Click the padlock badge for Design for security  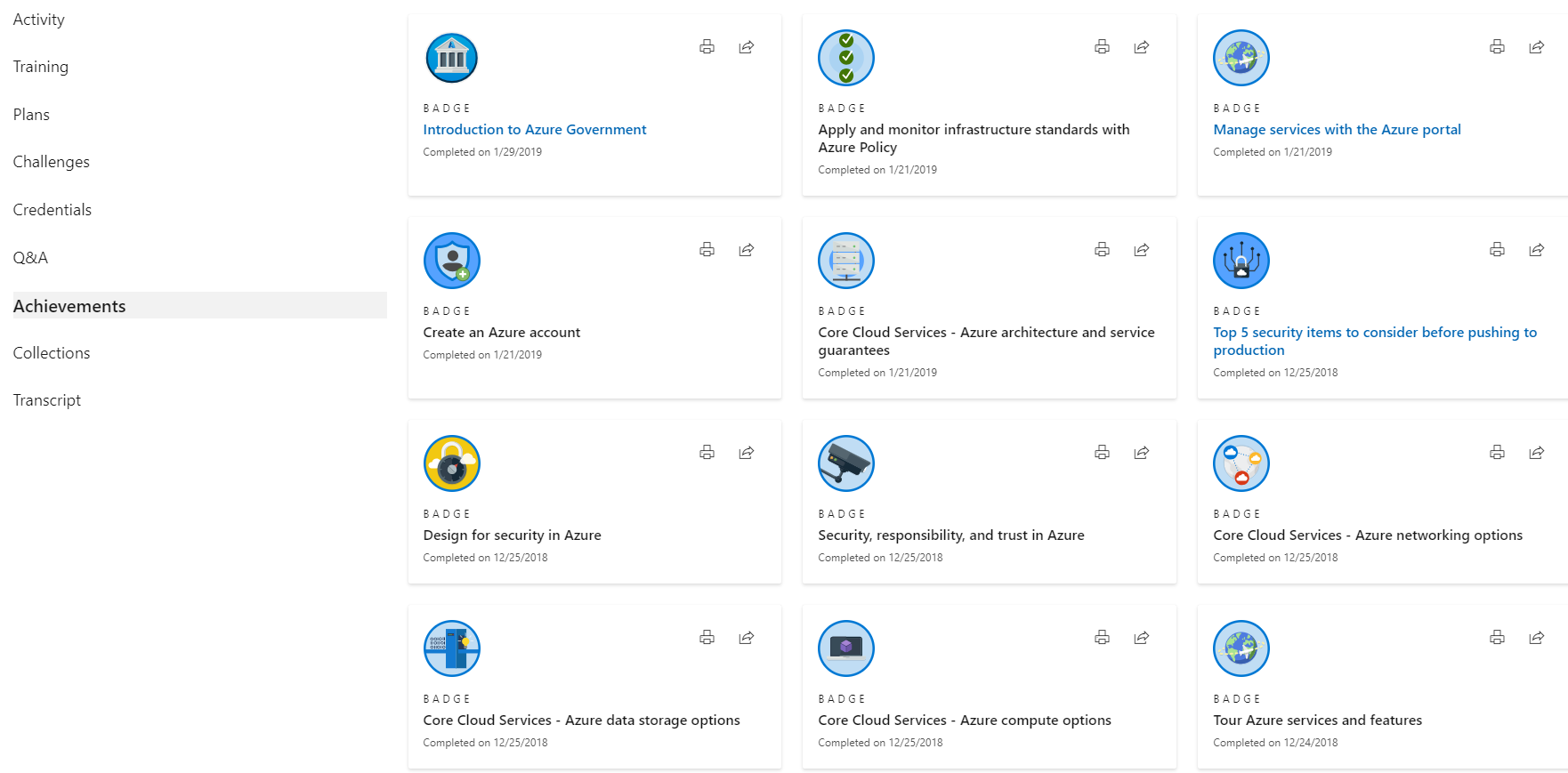click(452, 463)
